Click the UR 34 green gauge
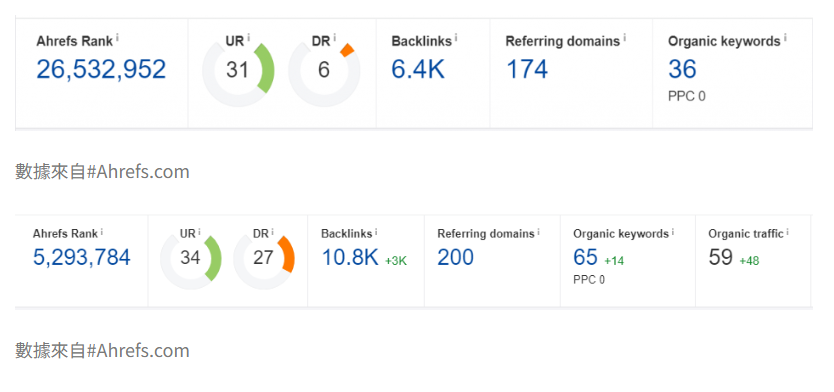 (190, 258)
